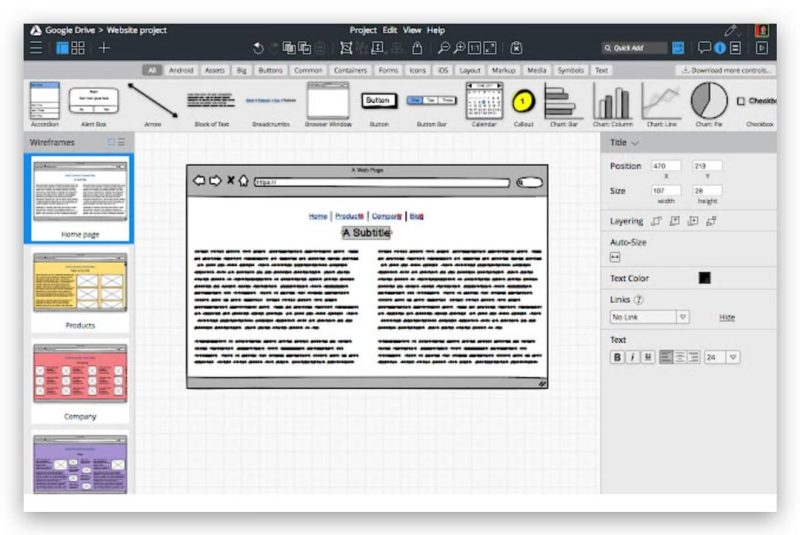Open the font size 24 dropdown
Viewport: 800px width, 535px height.
722,357
